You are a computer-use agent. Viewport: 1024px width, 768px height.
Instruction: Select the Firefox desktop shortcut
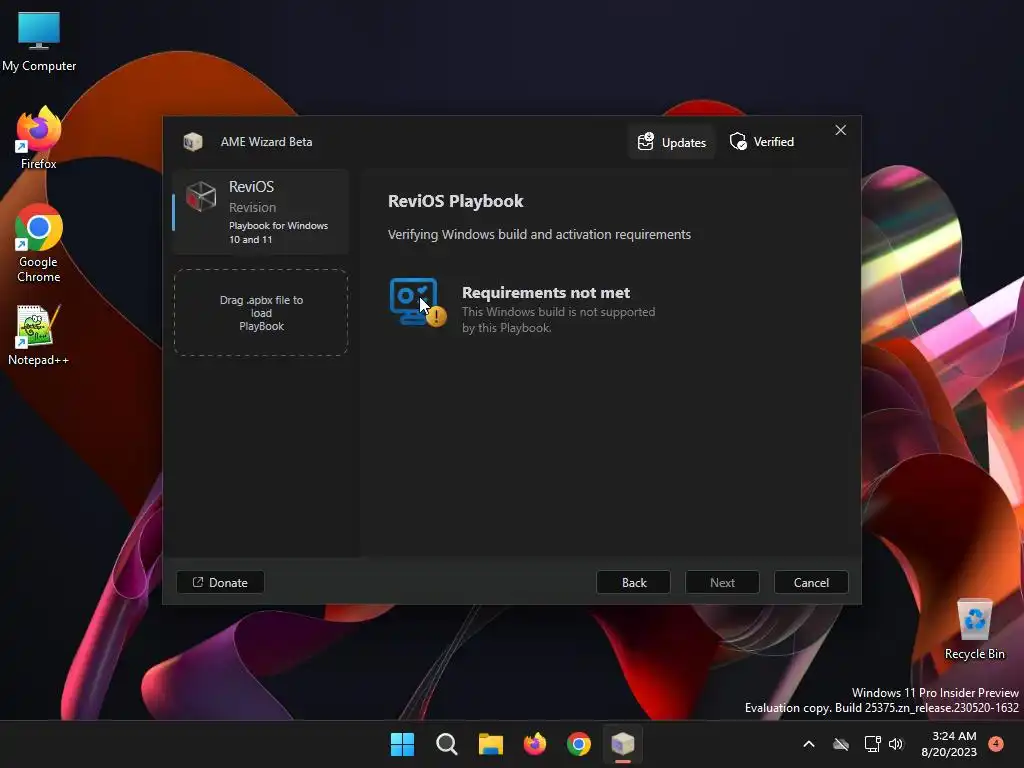(39, 138)
